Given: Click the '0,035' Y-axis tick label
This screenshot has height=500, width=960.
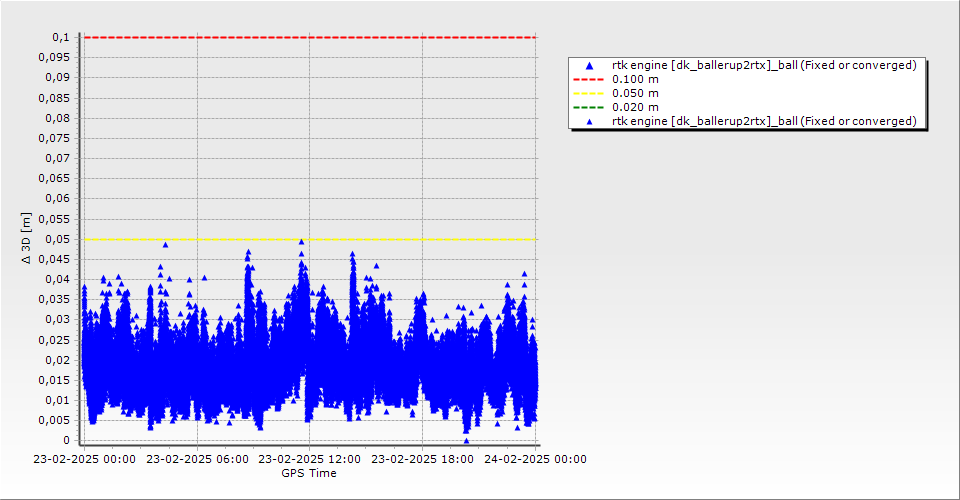Looking at the screenshot, I should pos(54,299).
